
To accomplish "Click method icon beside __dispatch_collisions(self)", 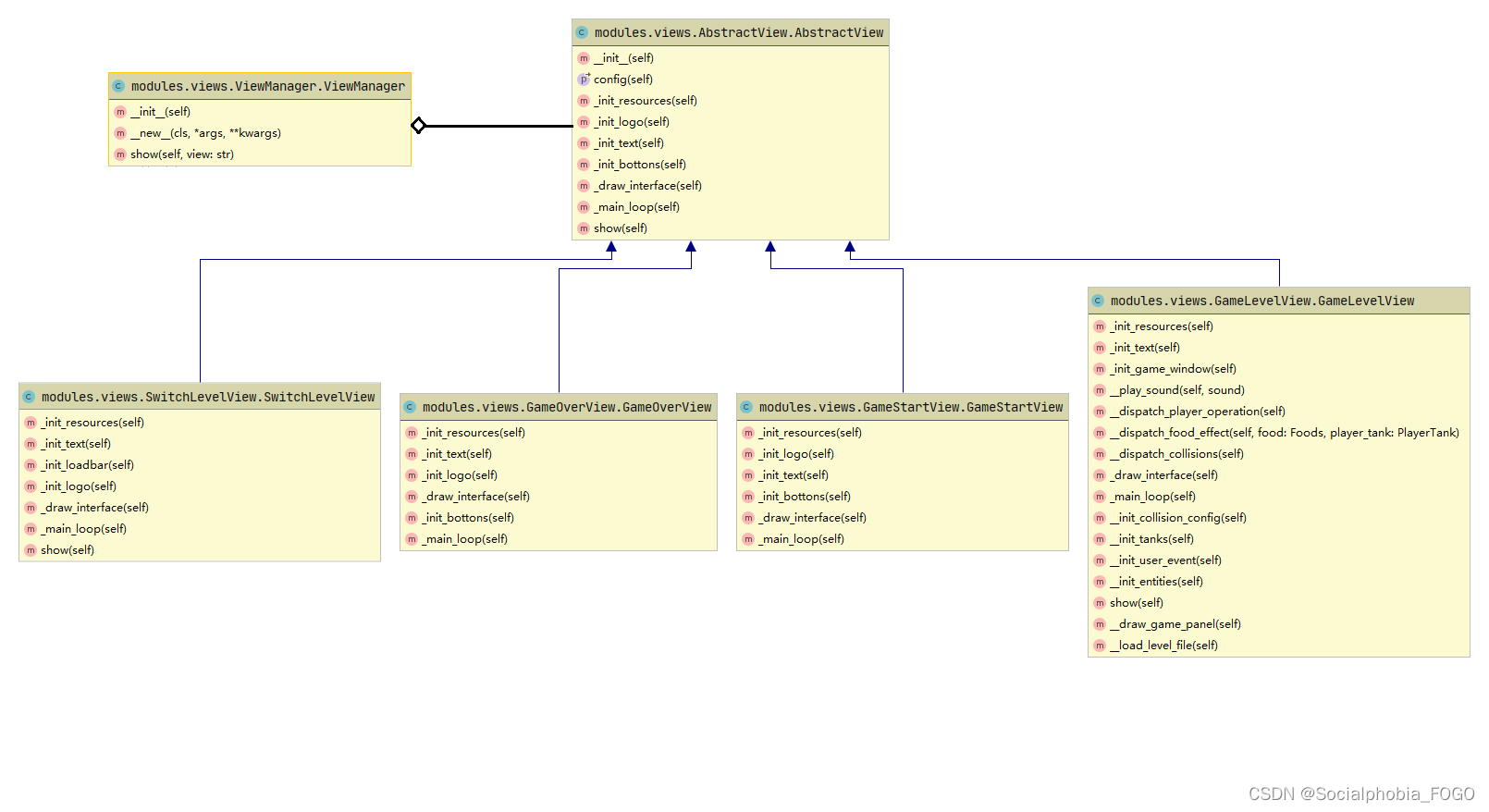I will click(1100, 454).
